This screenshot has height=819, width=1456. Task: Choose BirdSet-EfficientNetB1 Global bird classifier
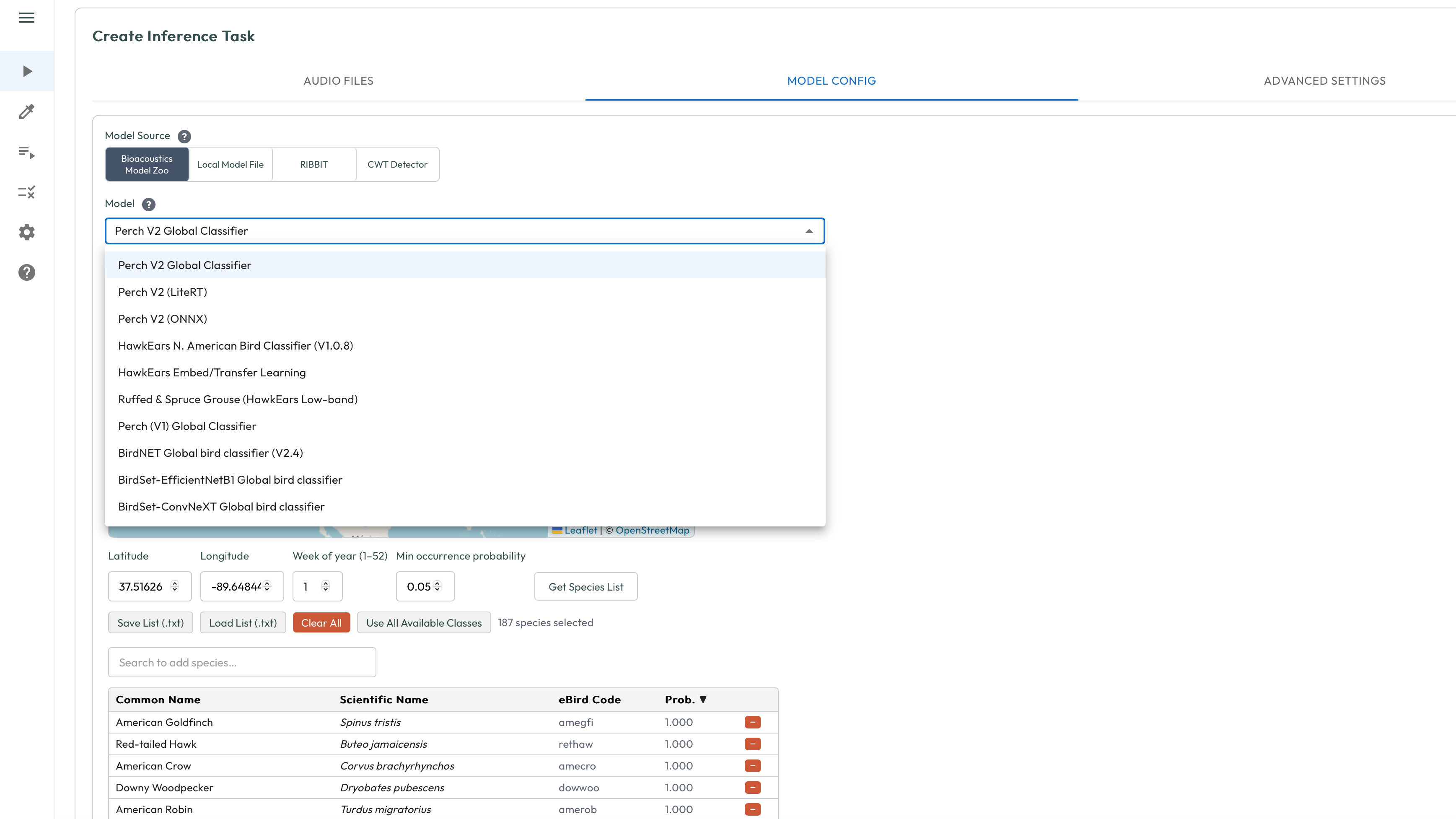tap(465, 480)
